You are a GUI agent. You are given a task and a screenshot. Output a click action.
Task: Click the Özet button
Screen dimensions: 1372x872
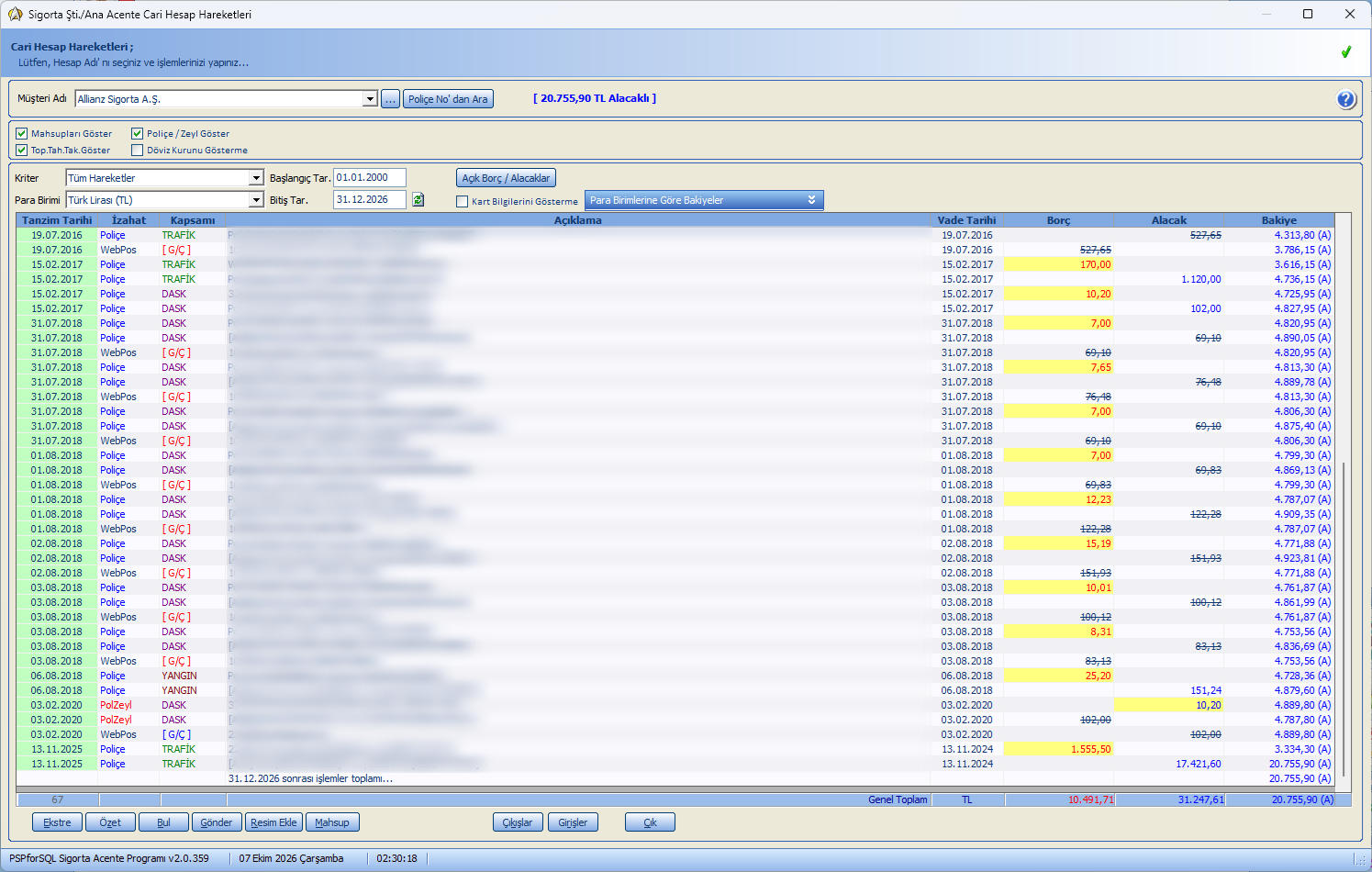pyautogui.click(x=110, y=822)
